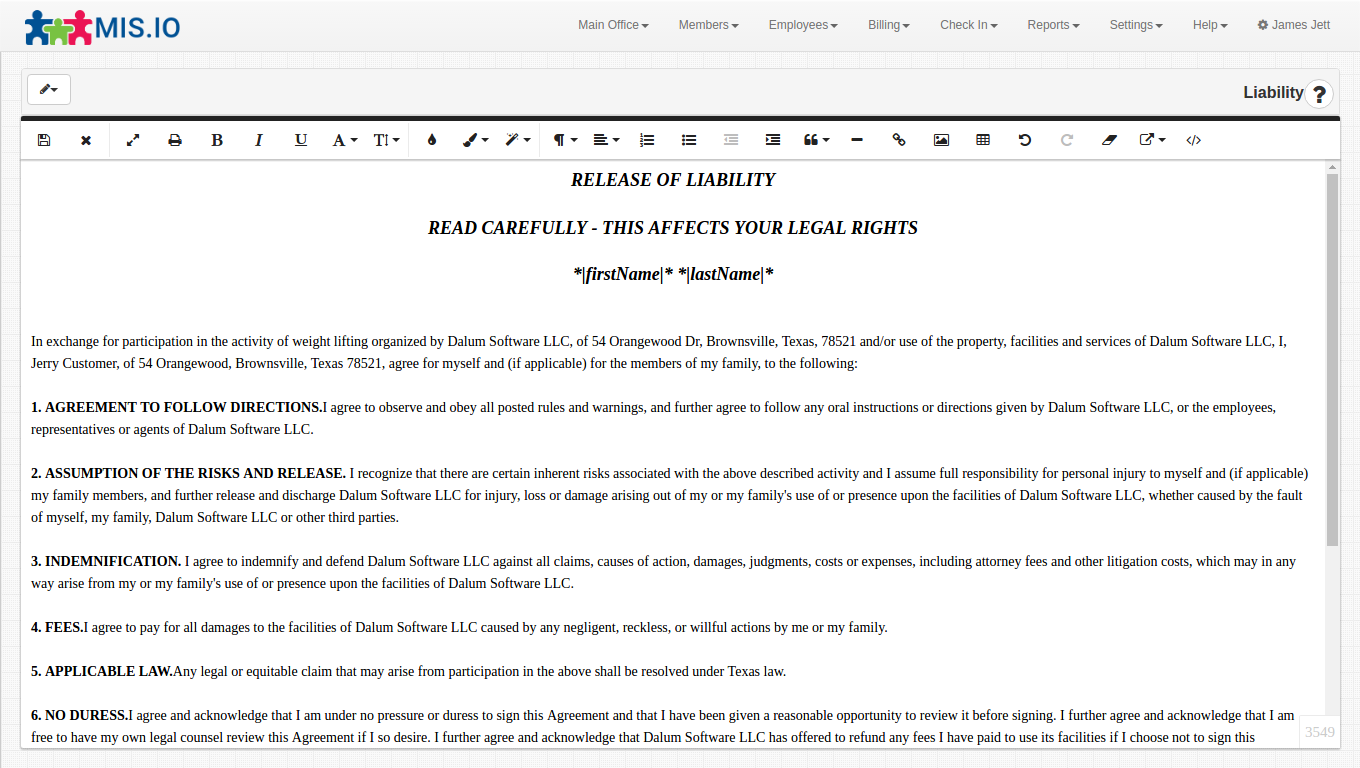The image size is (1360, 768).
Task: Switch to HTML code view
Action: (1193, 140)
